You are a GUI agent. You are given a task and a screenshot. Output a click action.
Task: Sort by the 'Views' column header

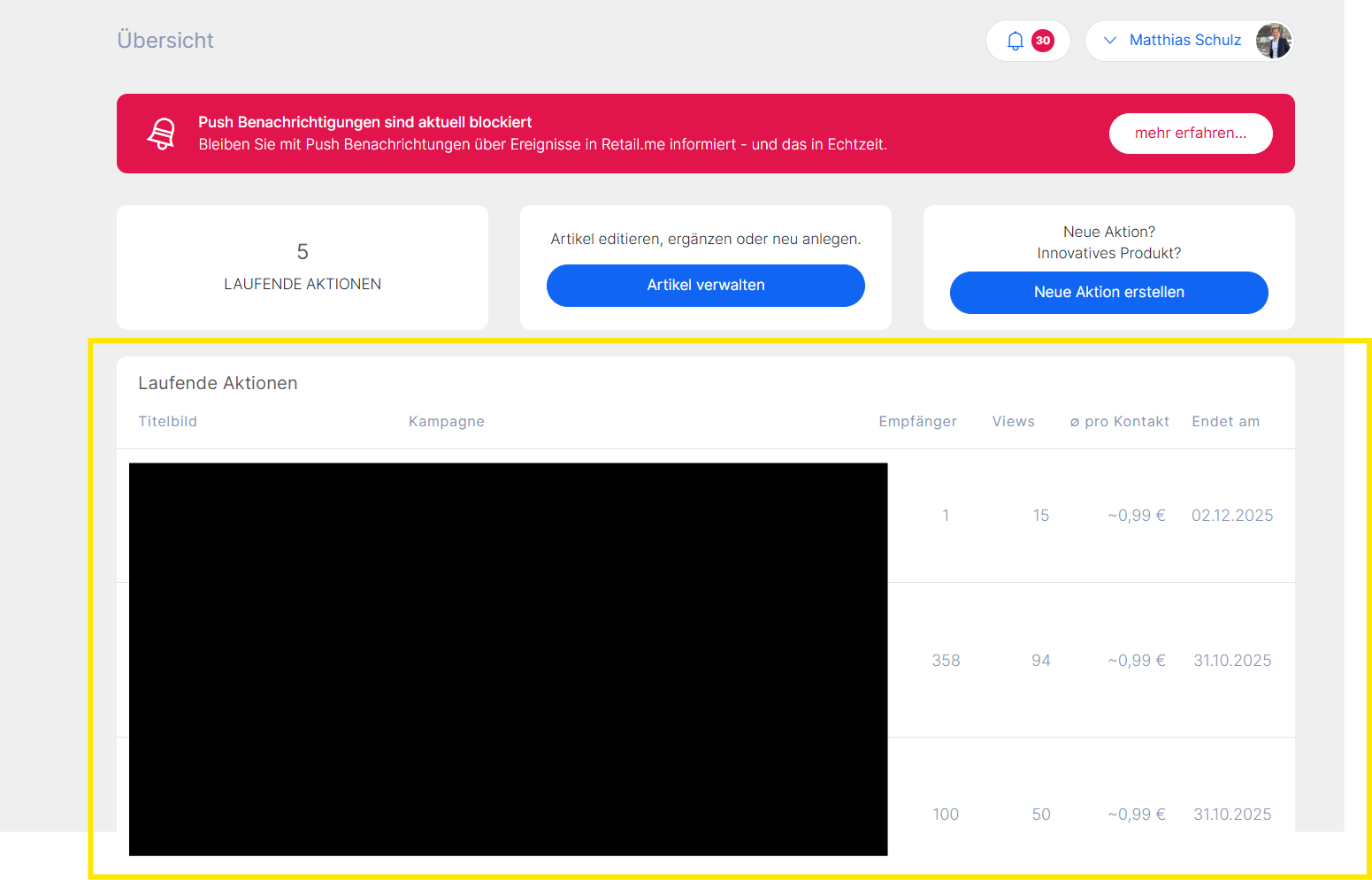[x=1013, y=422]
